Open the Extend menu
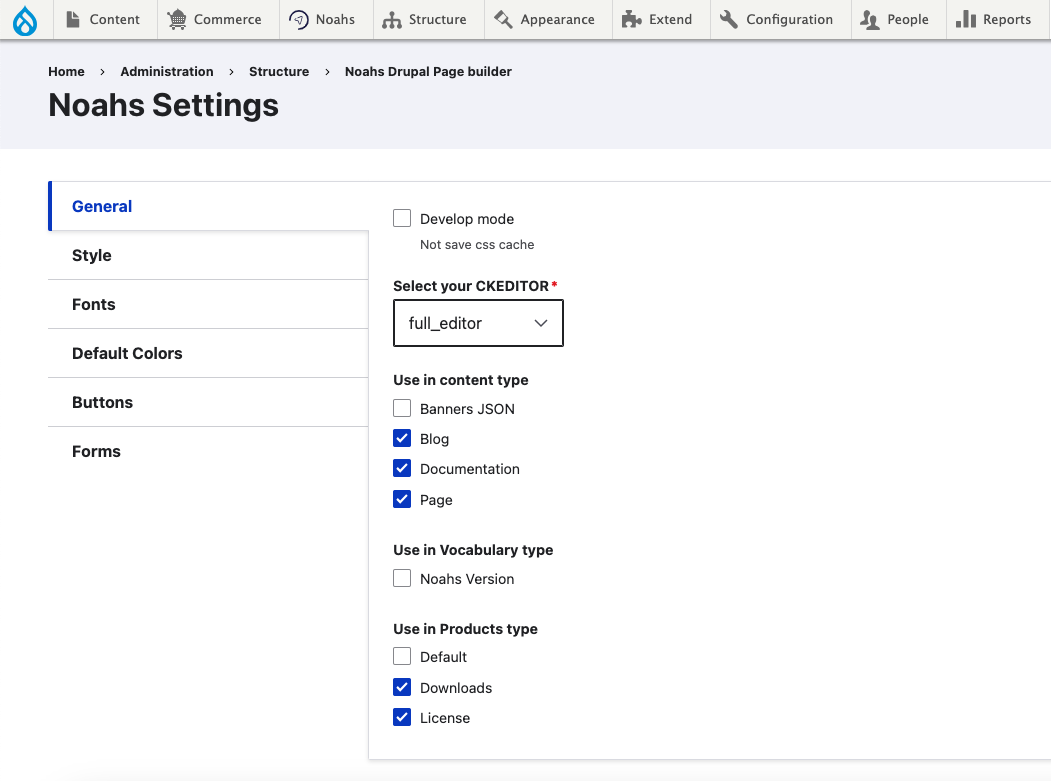This screenshot has height=781, width=1051. click(661, 19)
